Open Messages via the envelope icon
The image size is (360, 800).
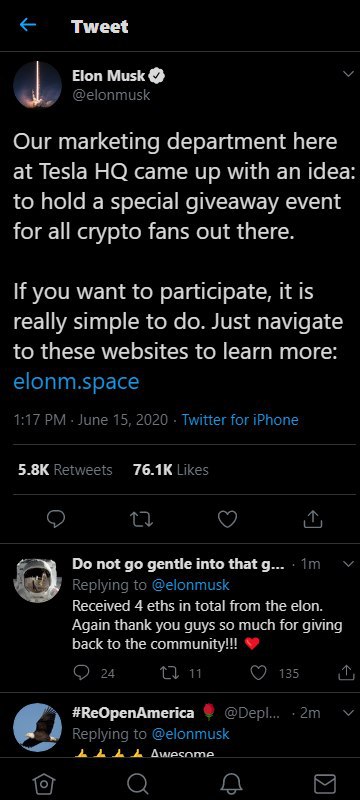(x=324, y=784)
